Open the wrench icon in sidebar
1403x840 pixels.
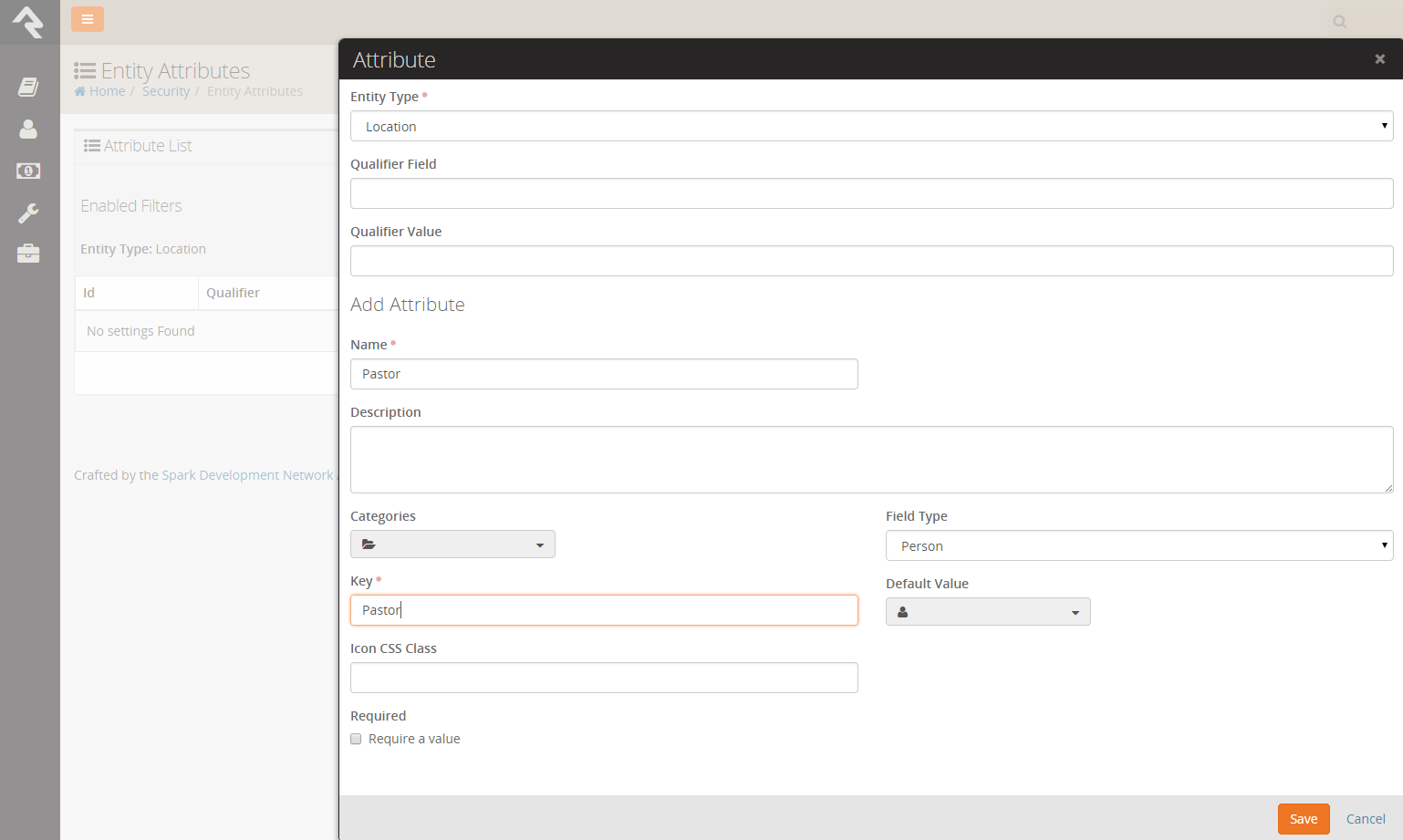28,213
